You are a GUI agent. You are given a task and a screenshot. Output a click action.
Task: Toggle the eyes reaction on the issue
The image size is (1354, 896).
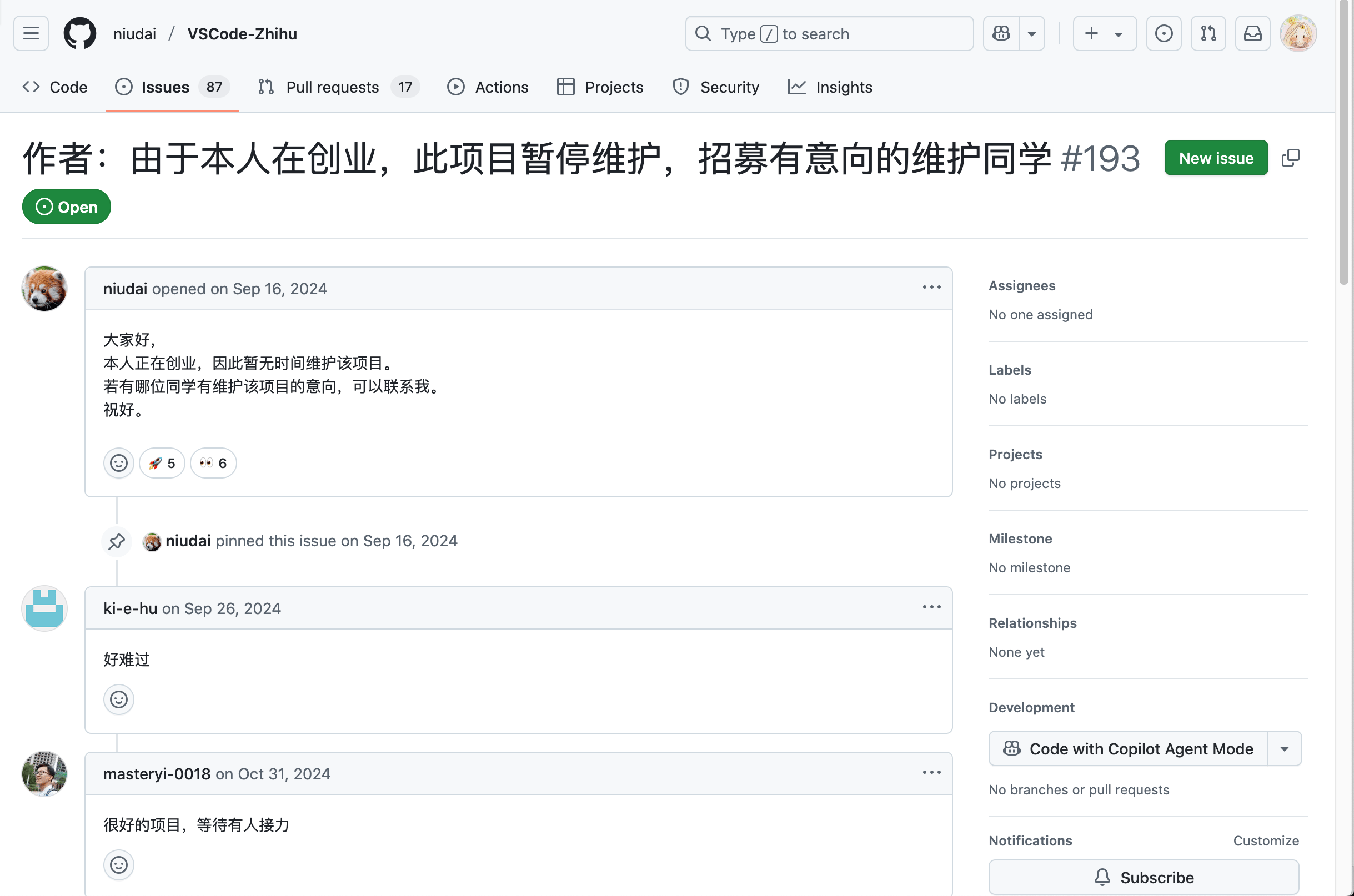213,463
